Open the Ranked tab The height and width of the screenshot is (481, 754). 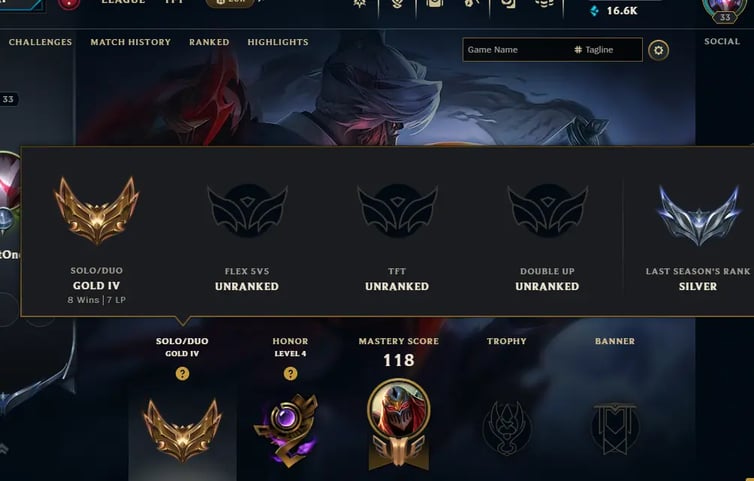(x=209, y=42)
